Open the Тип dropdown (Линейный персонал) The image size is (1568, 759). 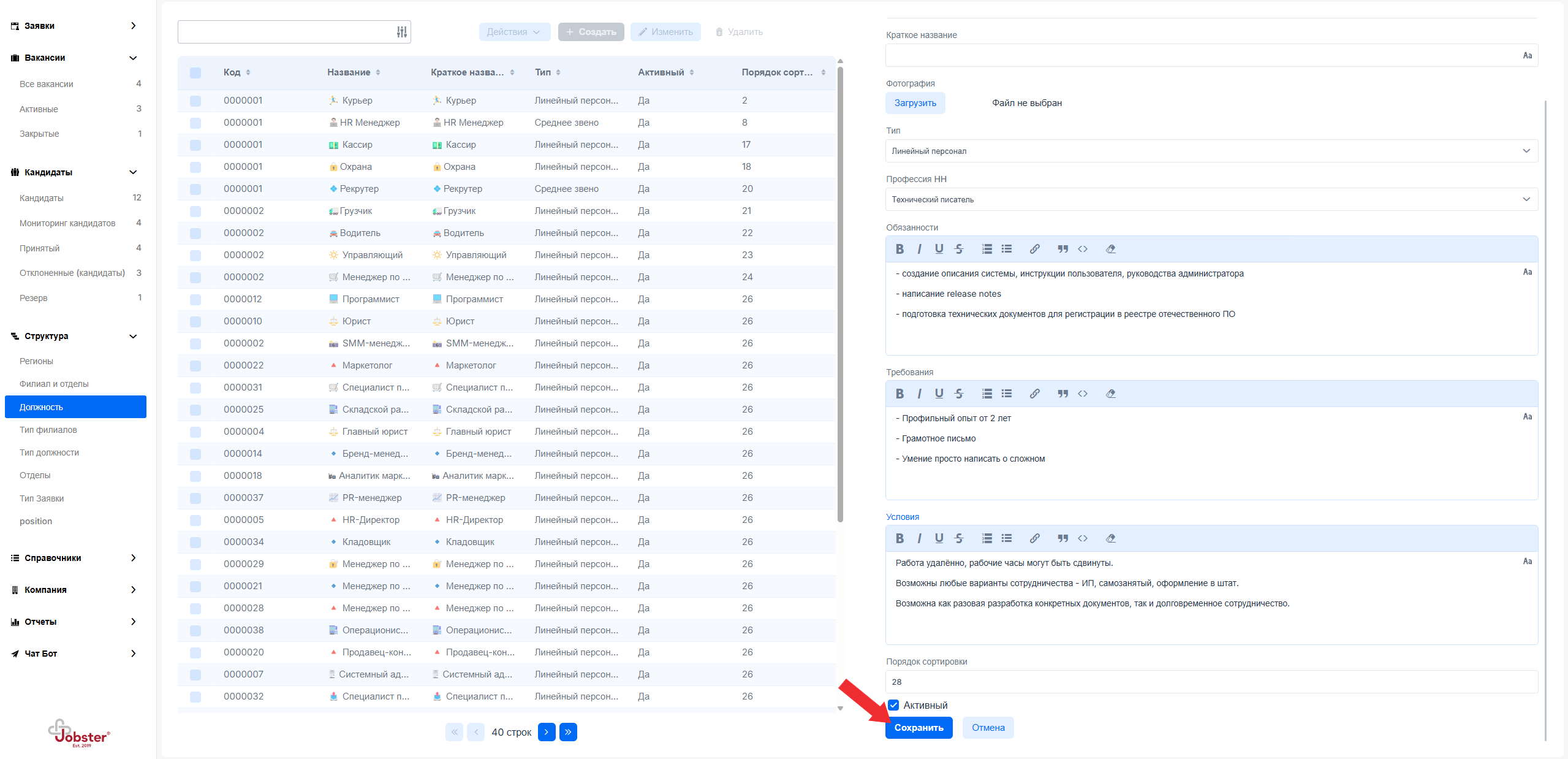(1211, 151)
